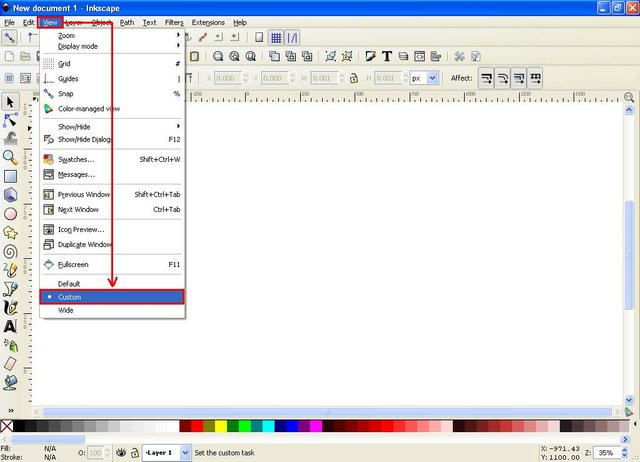
Task: Click the duplicate object icon
Action: 274,56
